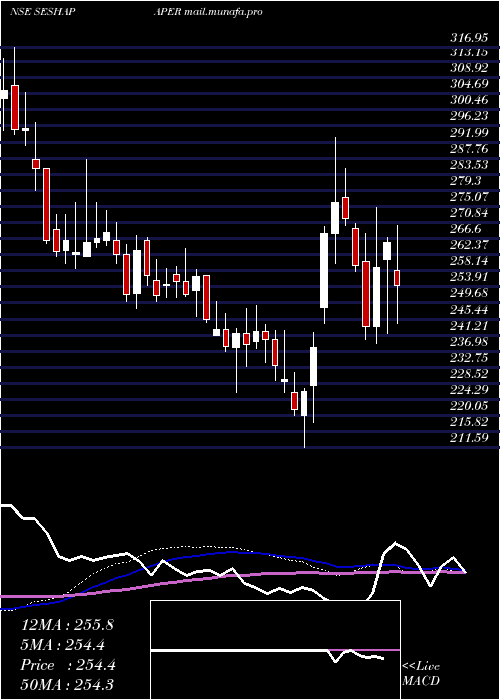
Task: Choose the 270.84 price level label
Action: click(x=469, y=213)
